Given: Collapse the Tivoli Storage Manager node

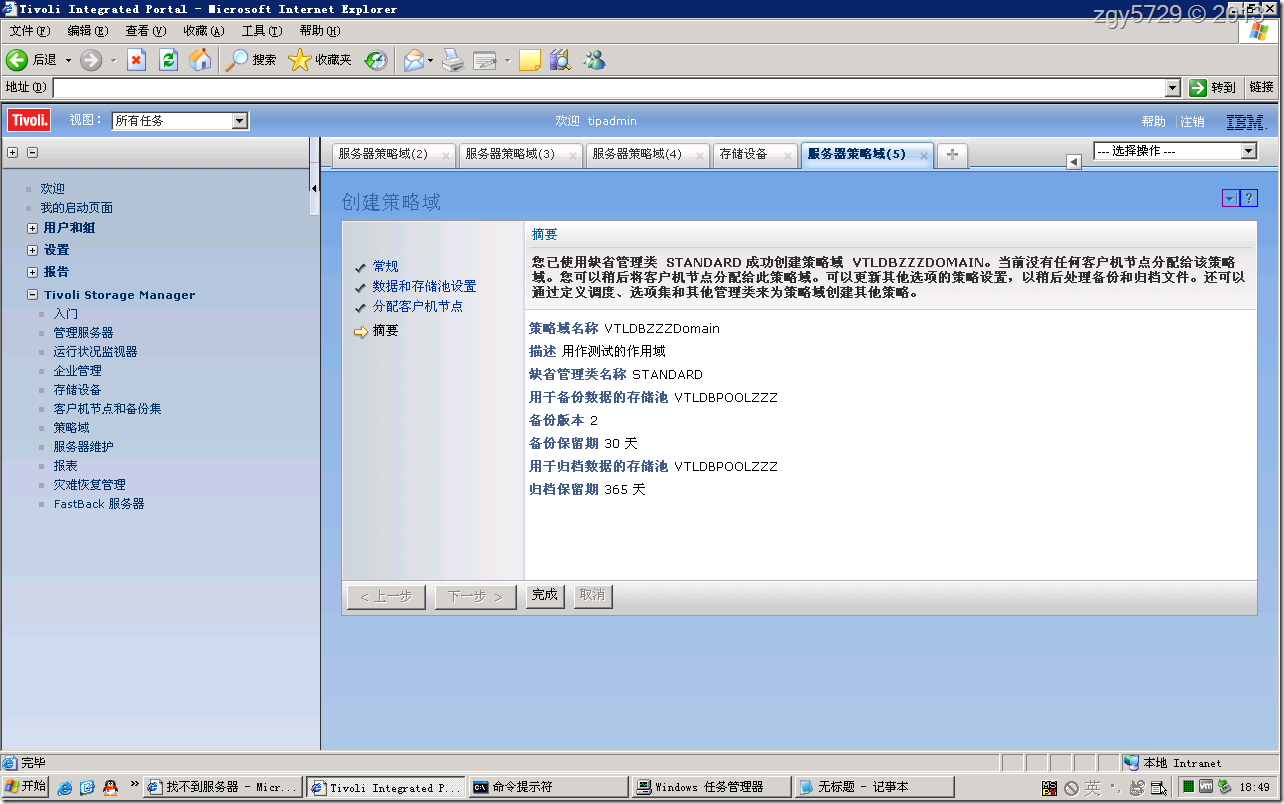Looking at the screenshot, I should 33,295.
